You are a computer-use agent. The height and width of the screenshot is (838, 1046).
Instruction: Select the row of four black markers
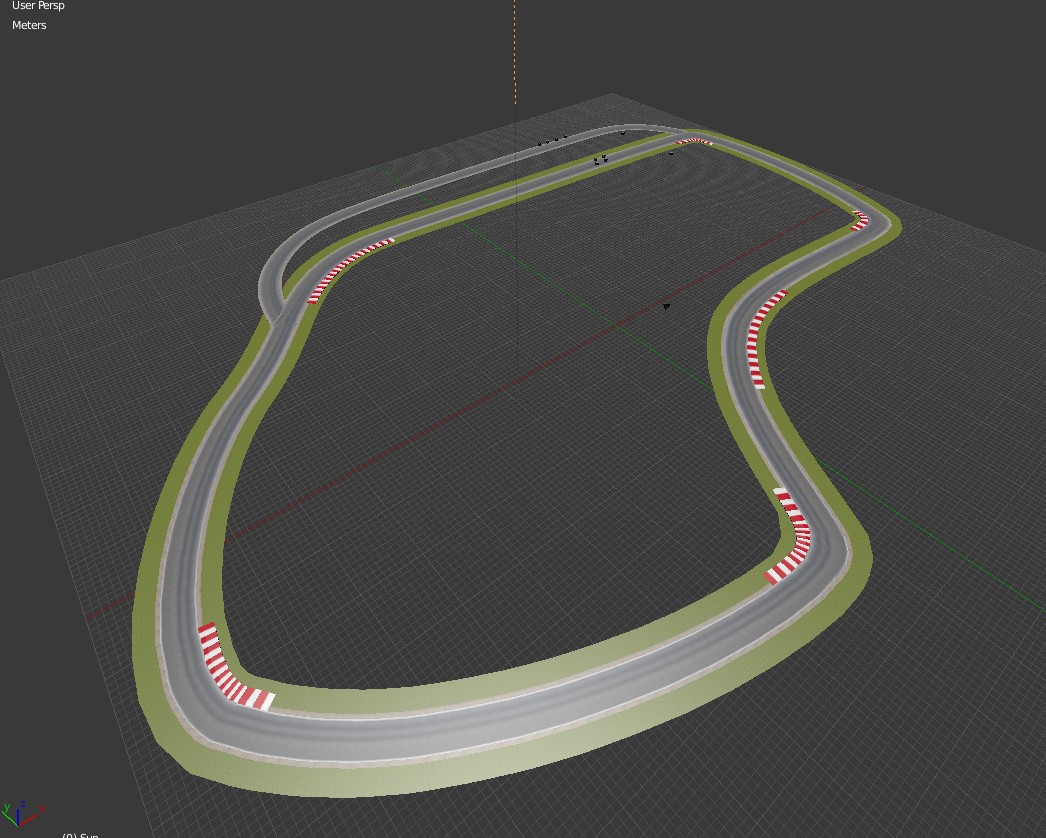552,140
